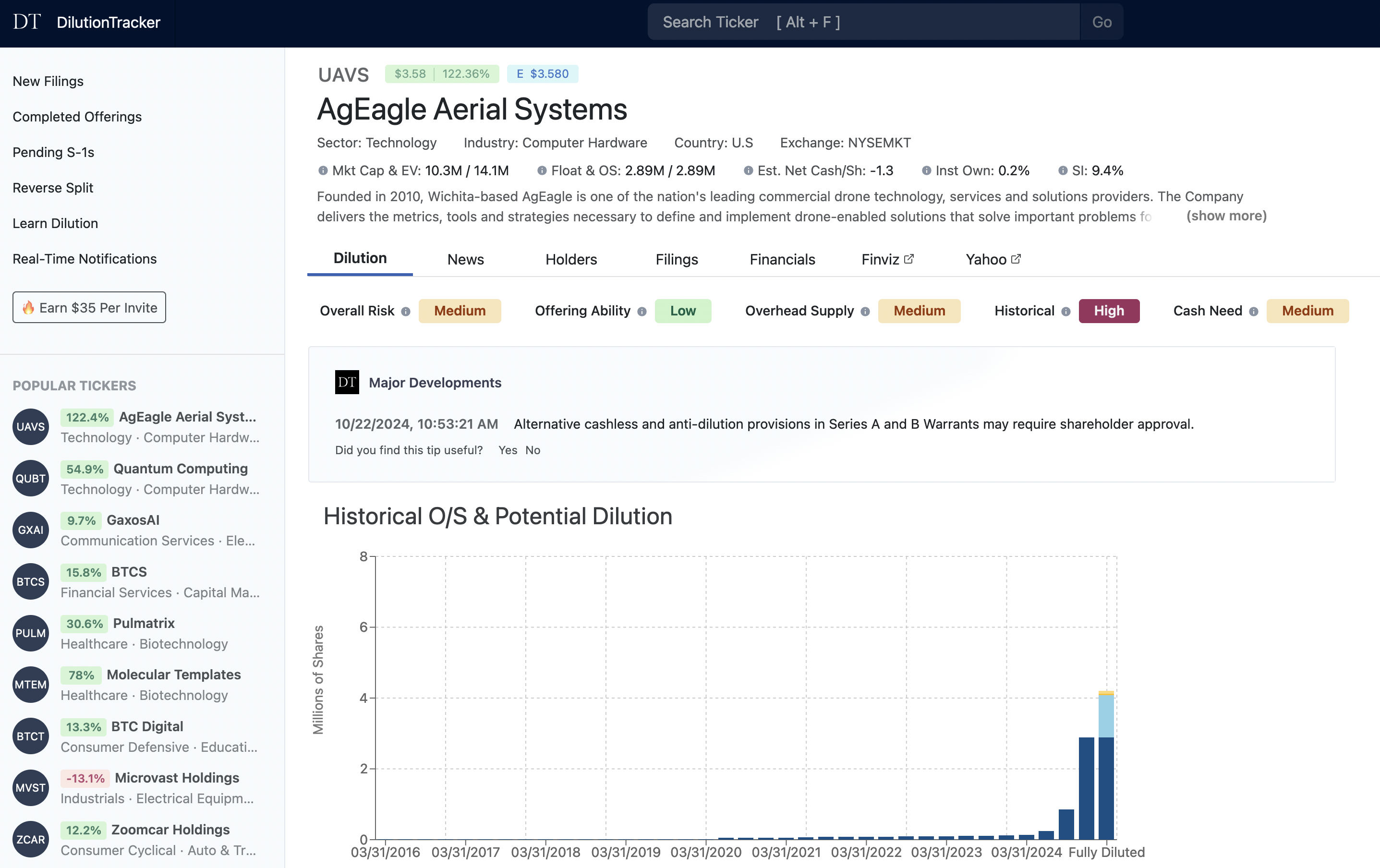Click the UAVS ticker circle icon

(x=30, y=427)
